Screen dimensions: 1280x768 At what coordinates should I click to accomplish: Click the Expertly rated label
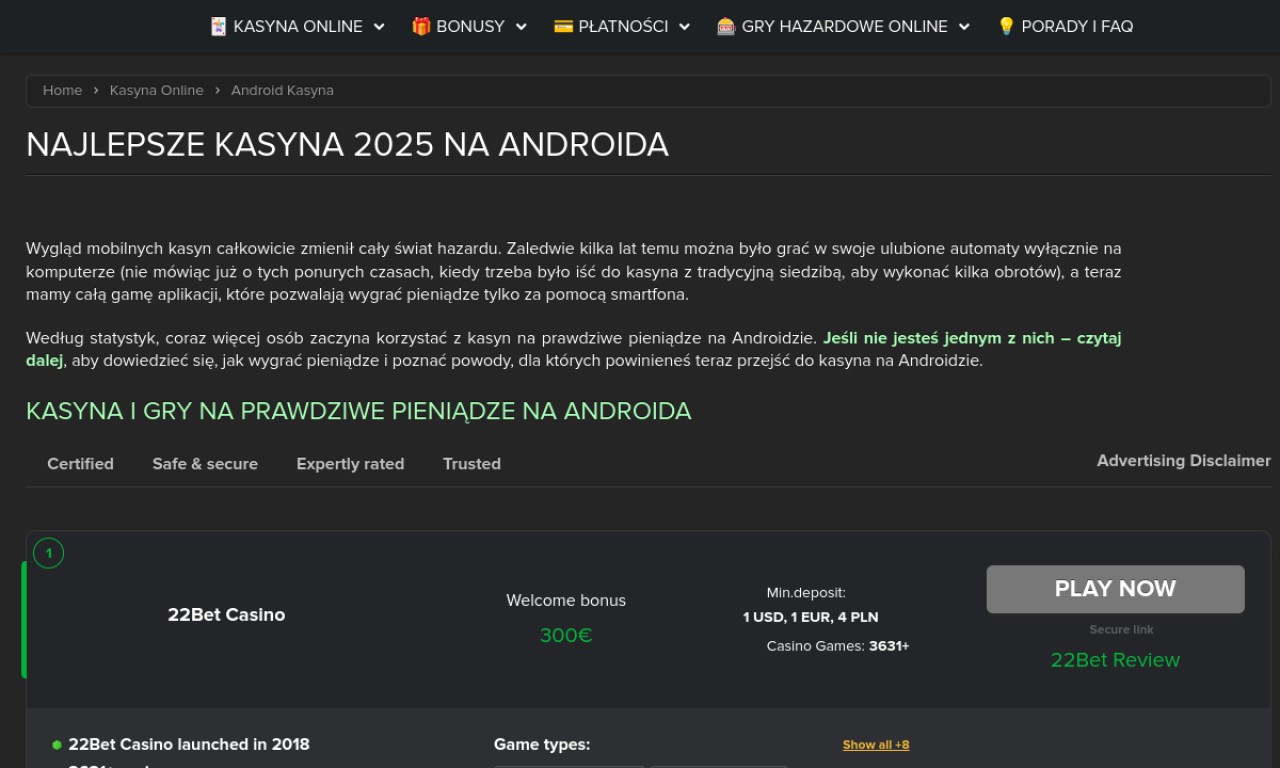point(350,464)
